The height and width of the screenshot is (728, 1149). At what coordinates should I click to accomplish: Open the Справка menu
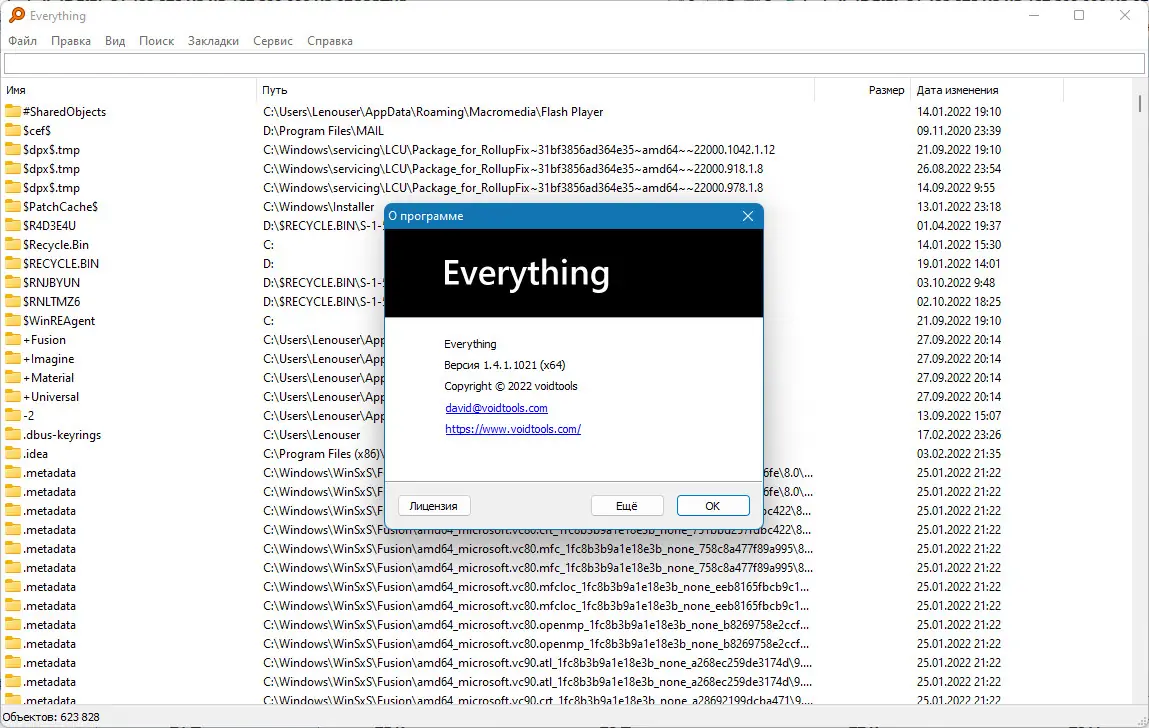click(330, 41)
